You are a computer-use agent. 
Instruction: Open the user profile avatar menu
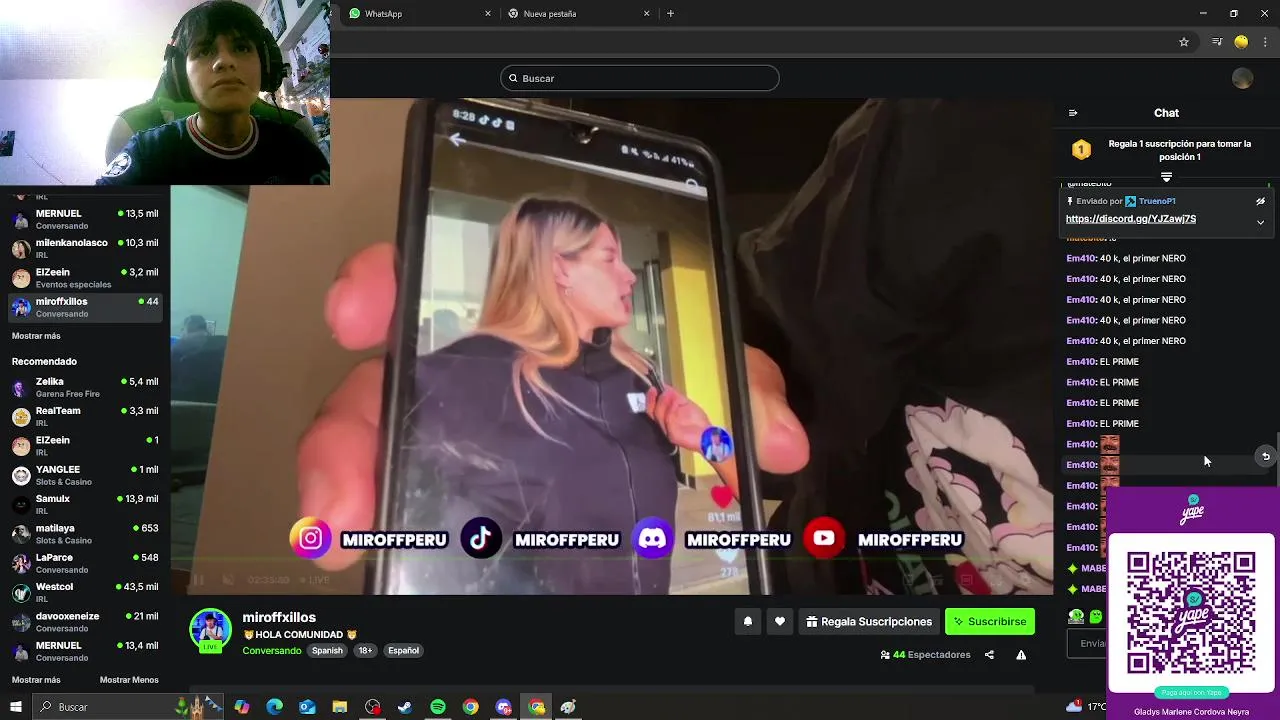pos(1243,78)
